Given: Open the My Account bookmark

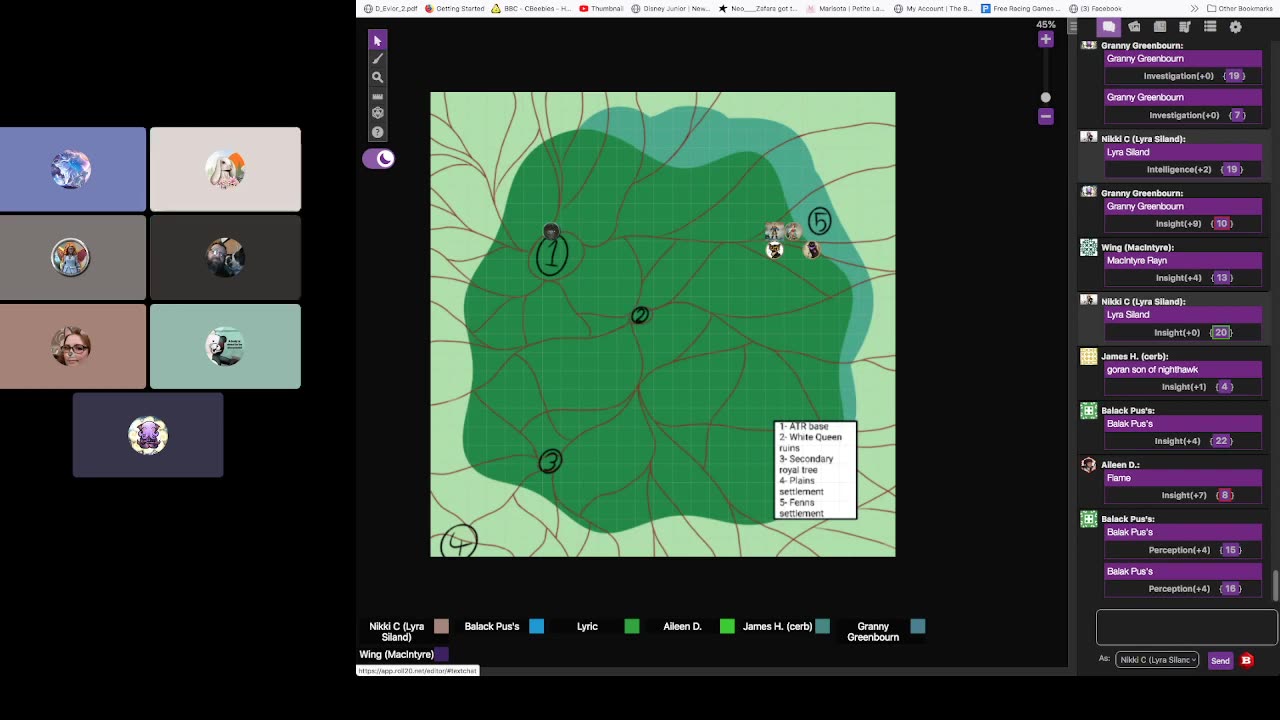Looking at the screenshot, I should click(932, 8).
